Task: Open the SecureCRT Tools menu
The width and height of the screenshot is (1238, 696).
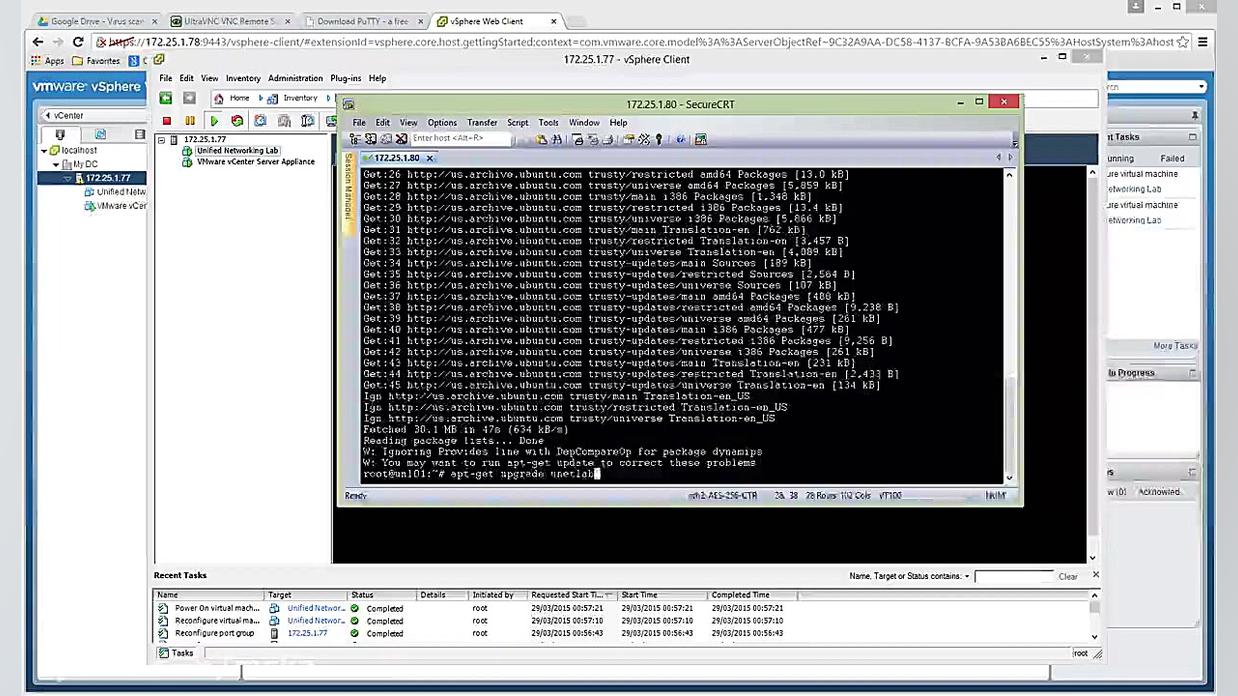Action: pos(549,123)
